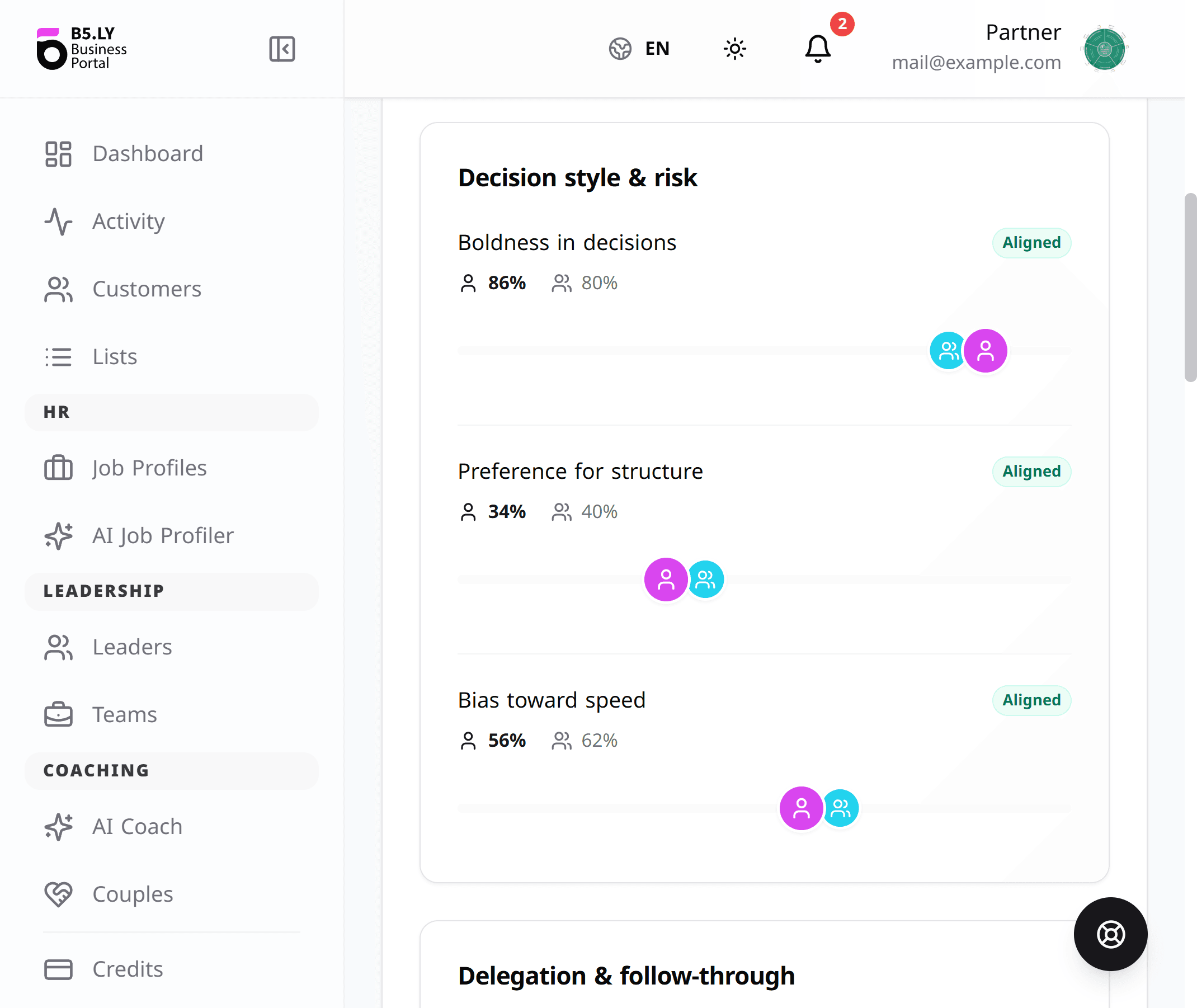The height and width of the screenshot is (1008, 1197).
Task: Click the B5.LY Business Portal logo
Action: click(81, 49)
